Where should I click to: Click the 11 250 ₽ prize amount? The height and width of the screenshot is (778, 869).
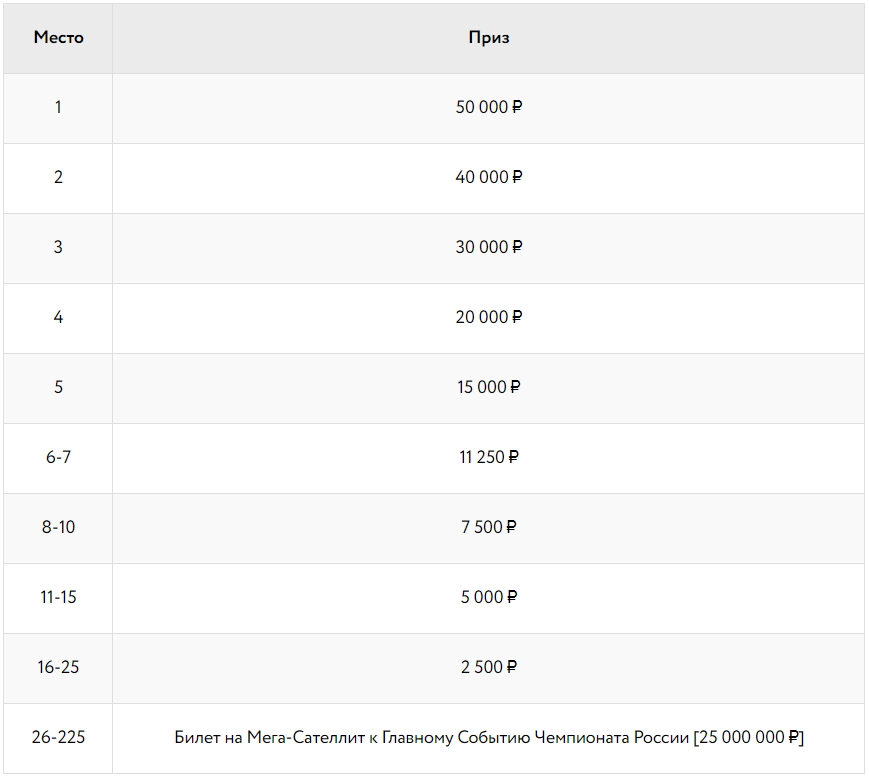(x=488, y=457)
